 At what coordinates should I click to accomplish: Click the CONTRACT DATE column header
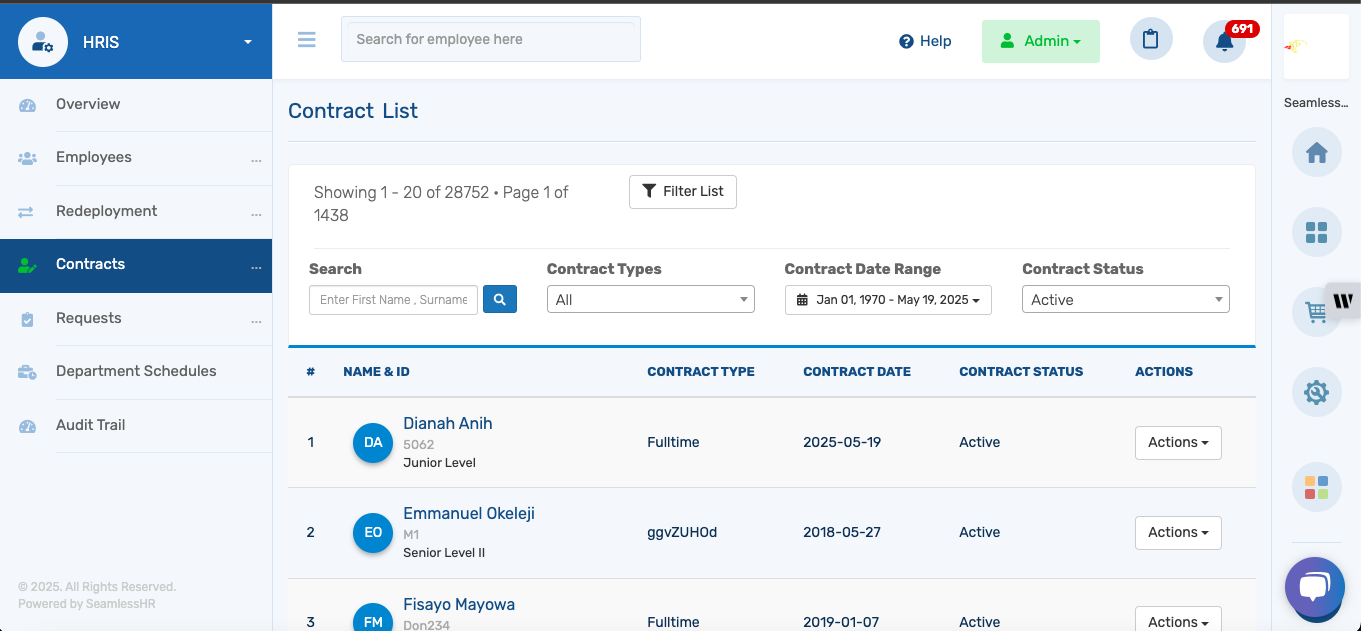[x=857, y=372]
